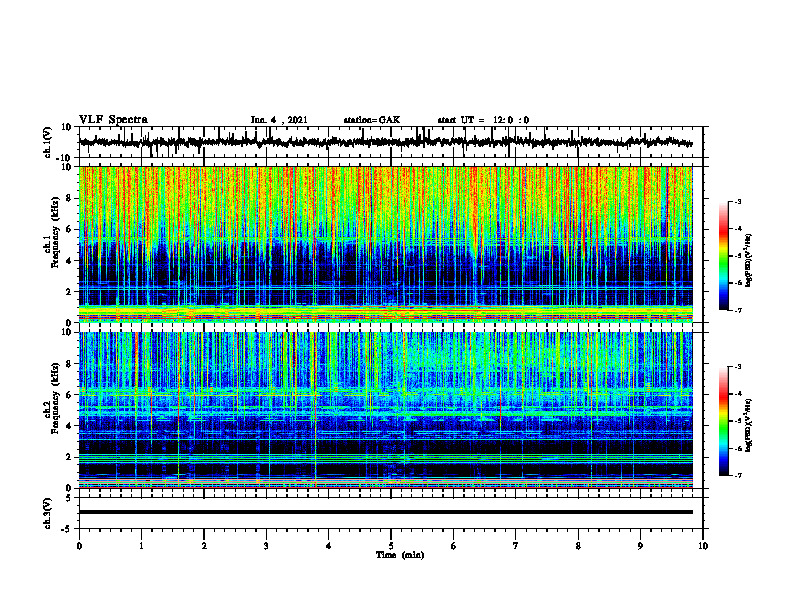Click the ch.3 flat black voltage trace

(385, 512)
